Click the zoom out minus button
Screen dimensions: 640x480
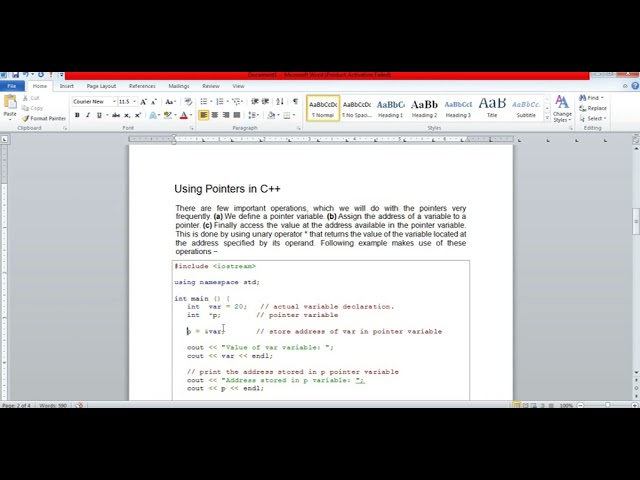pyautogui.click(x=580, y=405)
